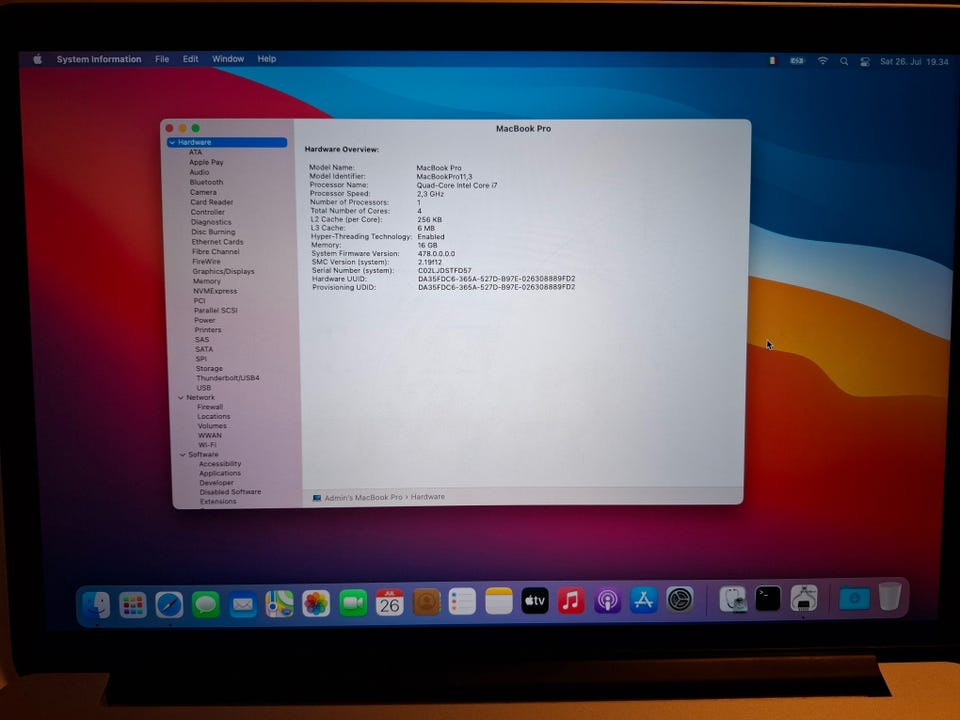Select Disabled Software in sidebar

[230, 492]
